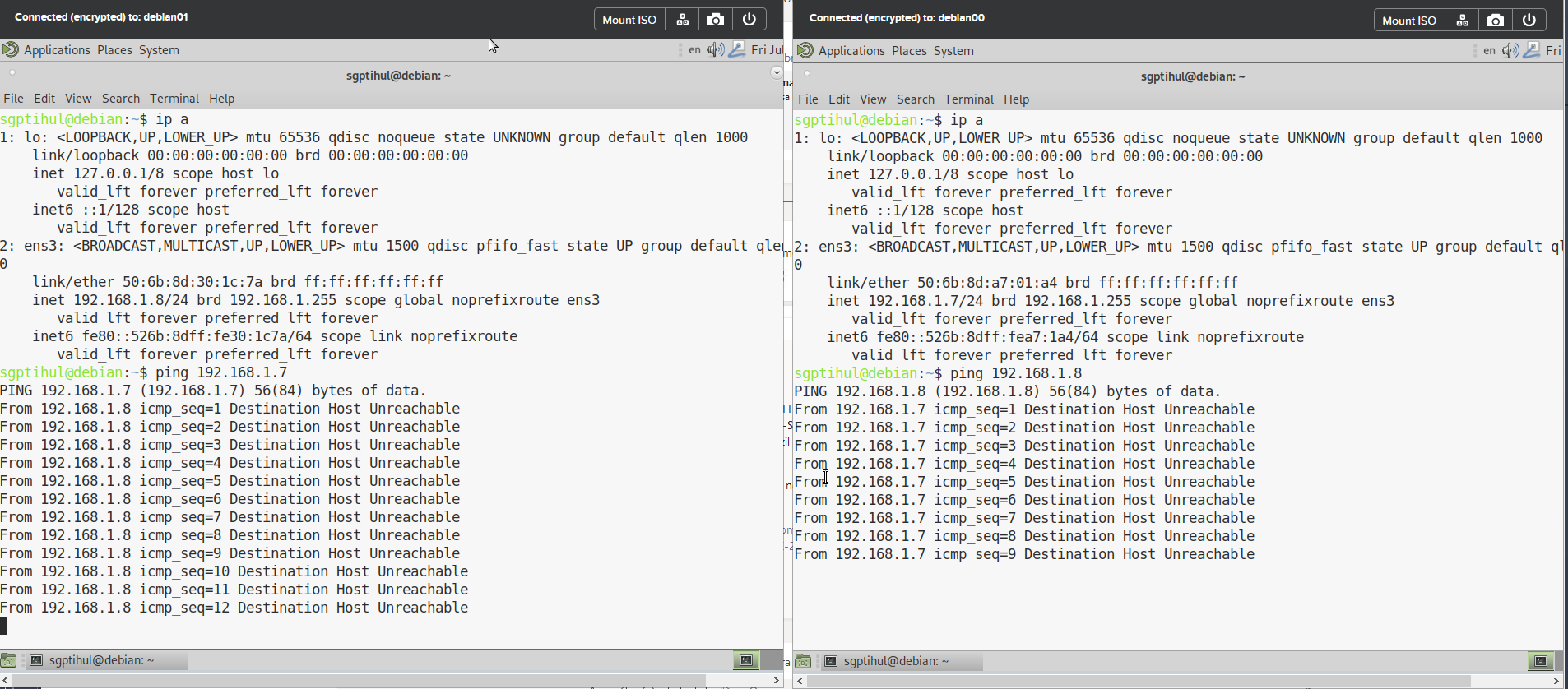
Task: Click right scroll arrow under debian00 console
Action: coord(1556,681)
